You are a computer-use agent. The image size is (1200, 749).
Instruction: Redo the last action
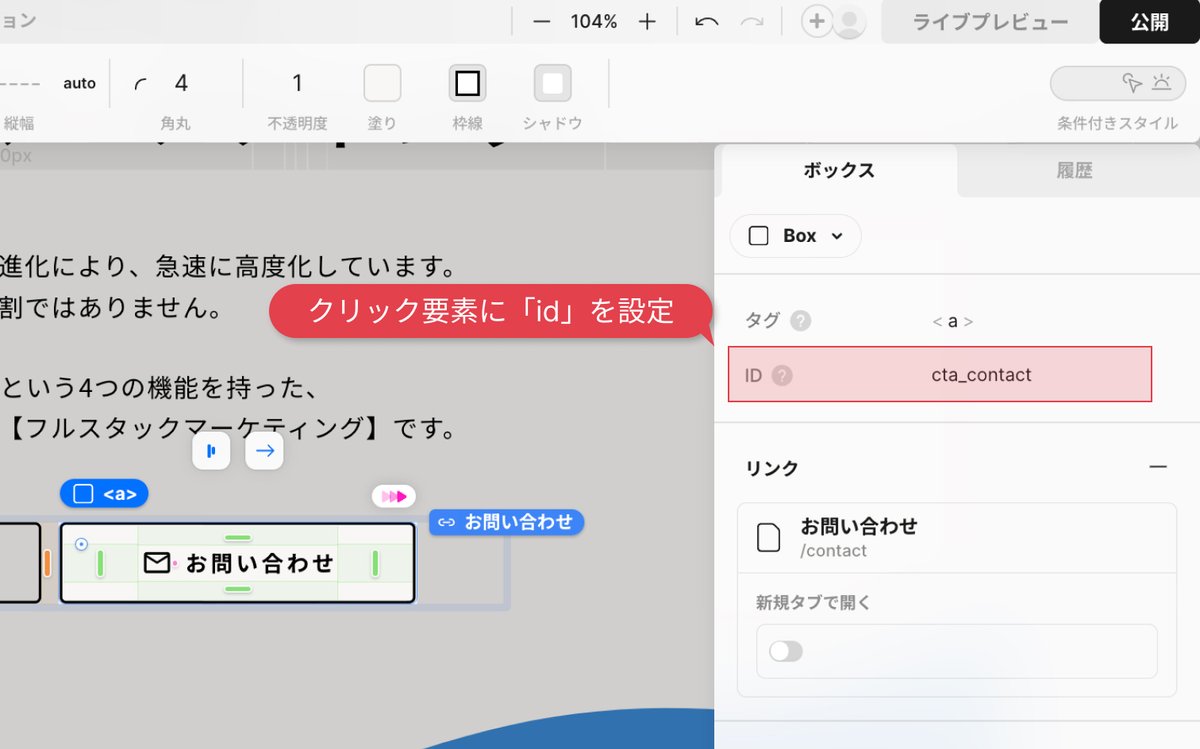752,22
